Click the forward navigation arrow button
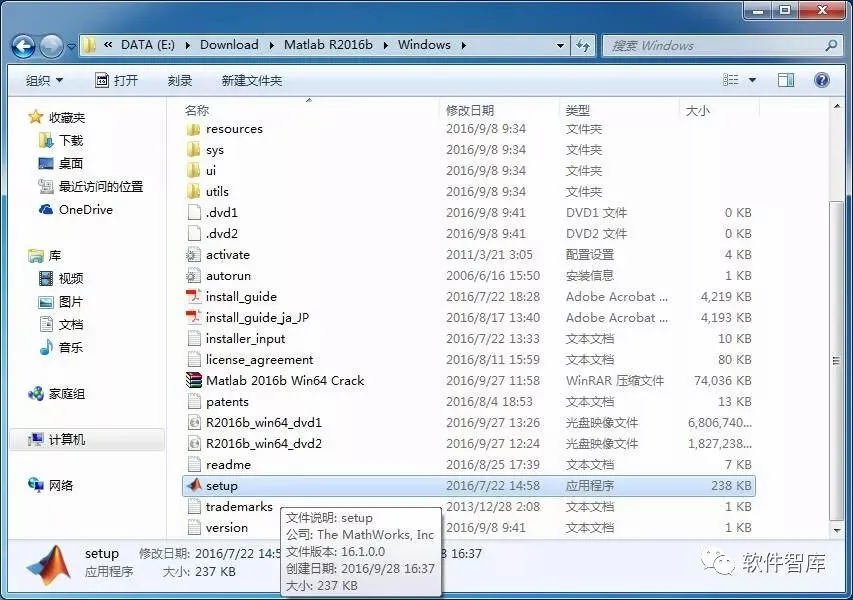Viewport: 853px width, 600px height. (51, 46)
